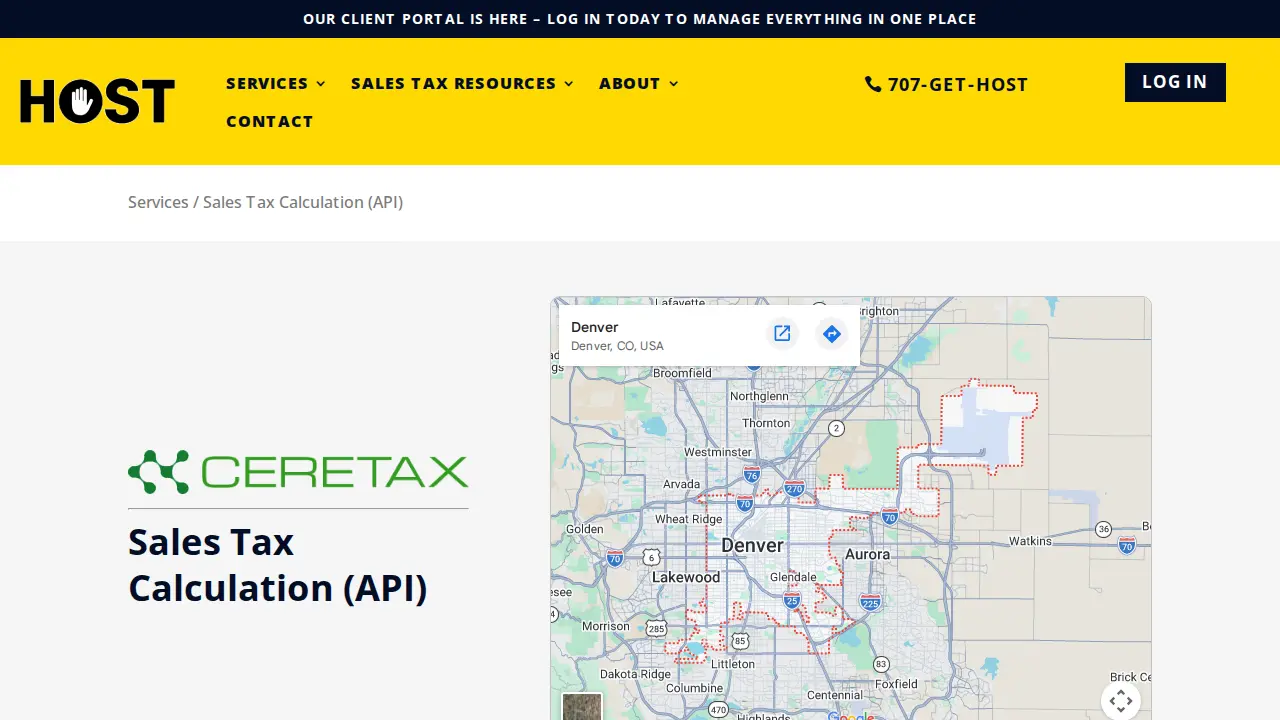Click the Arvada label on the map

682,484
